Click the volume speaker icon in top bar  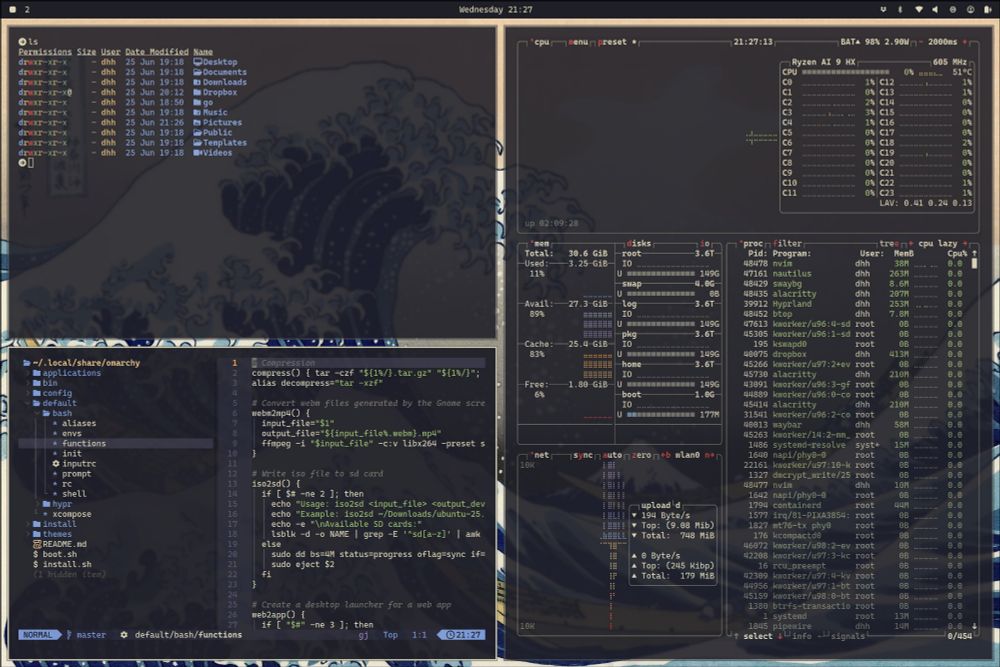(935, 10)
